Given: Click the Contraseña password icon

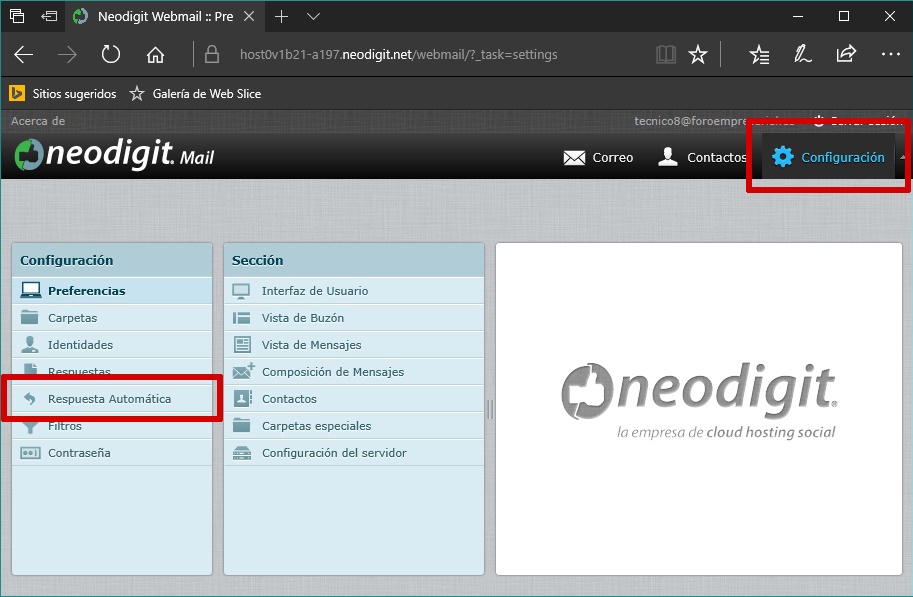Looking at the screenshot, I should click(30, 453).
